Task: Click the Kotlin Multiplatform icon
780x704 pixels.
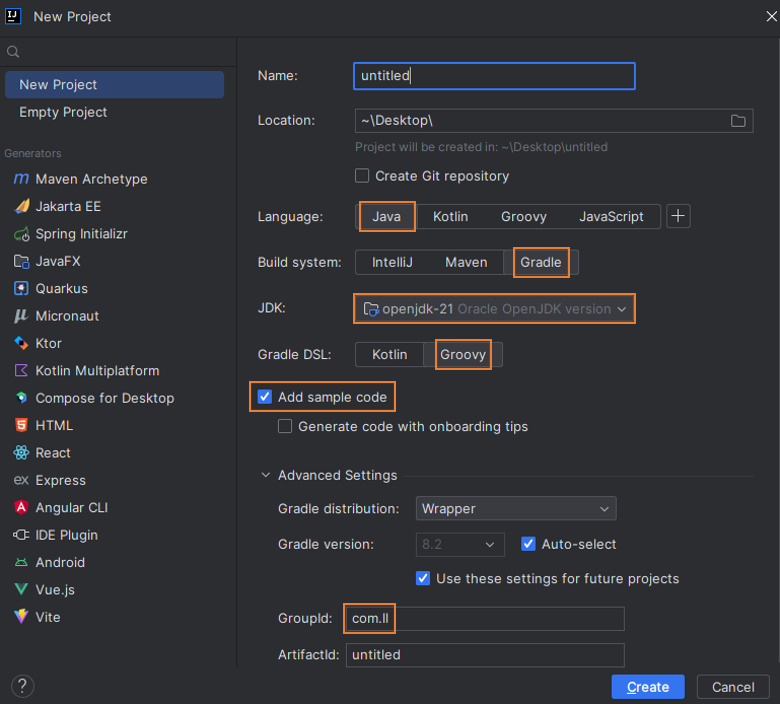Action: [x=21, y=371]
